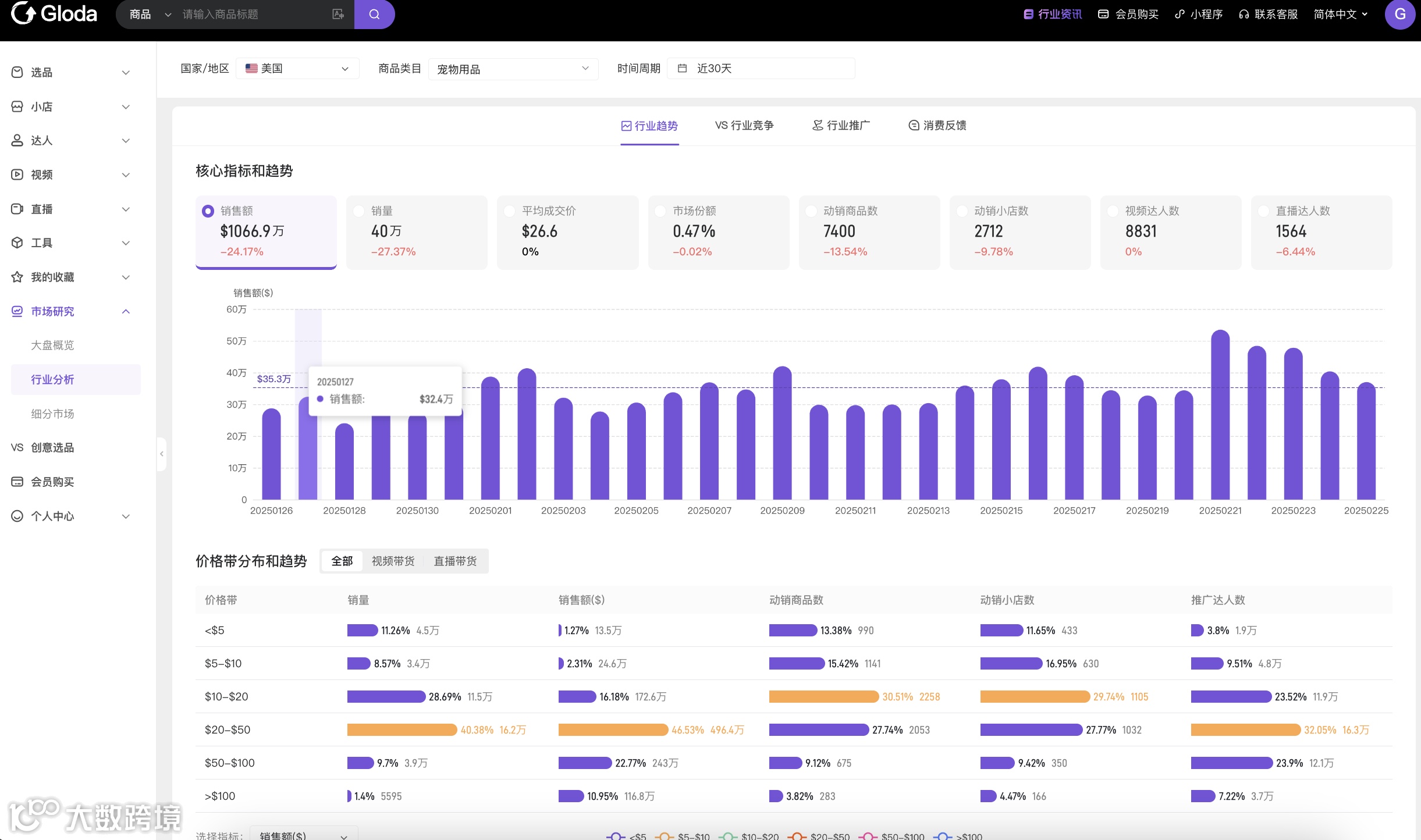Viewport: 1421px width, 840px height.
Task: Click the Gloda logo icon
Action: pos(23,13)
